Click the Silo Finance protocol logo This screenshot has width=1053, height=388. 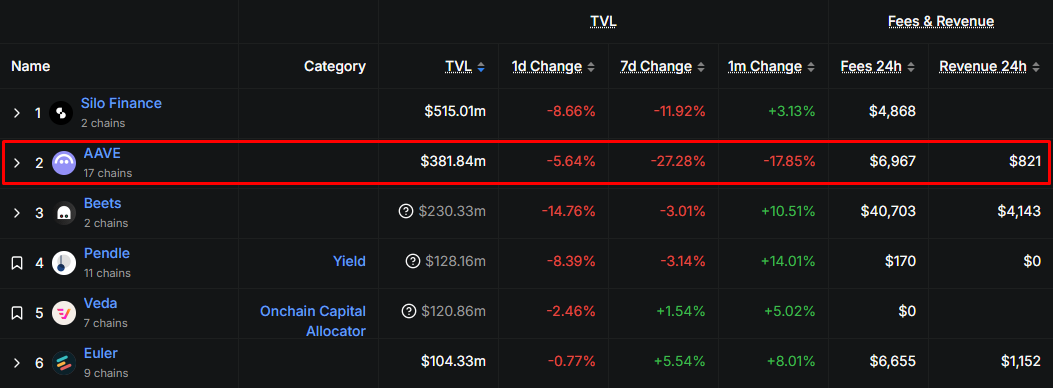(x=61, y=113)
